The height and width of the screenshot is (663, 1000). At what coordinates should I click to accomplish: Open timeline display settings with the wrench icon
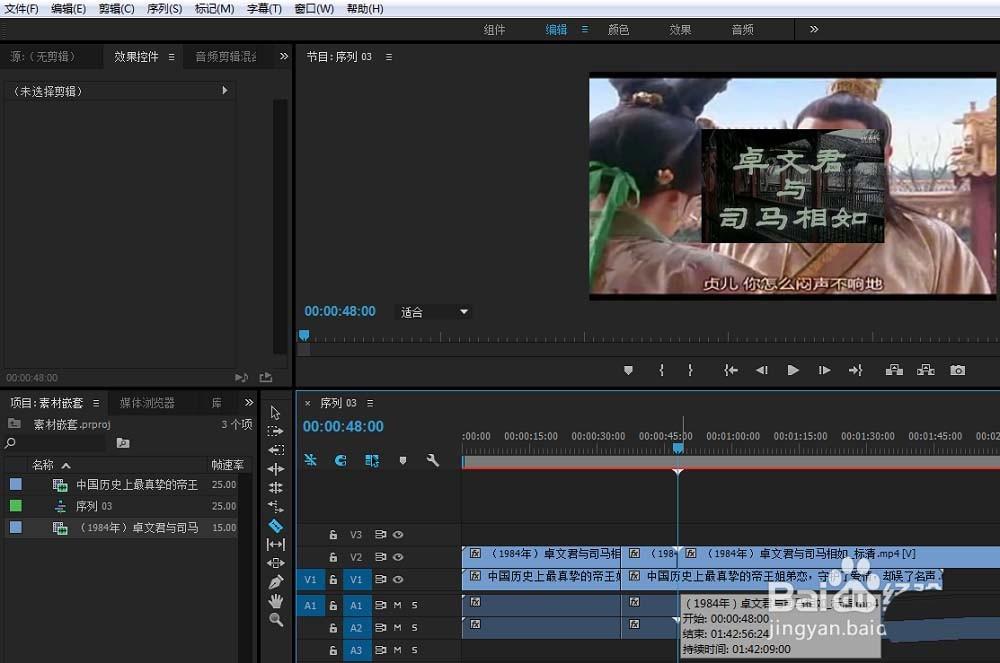(x=433, y=461)
